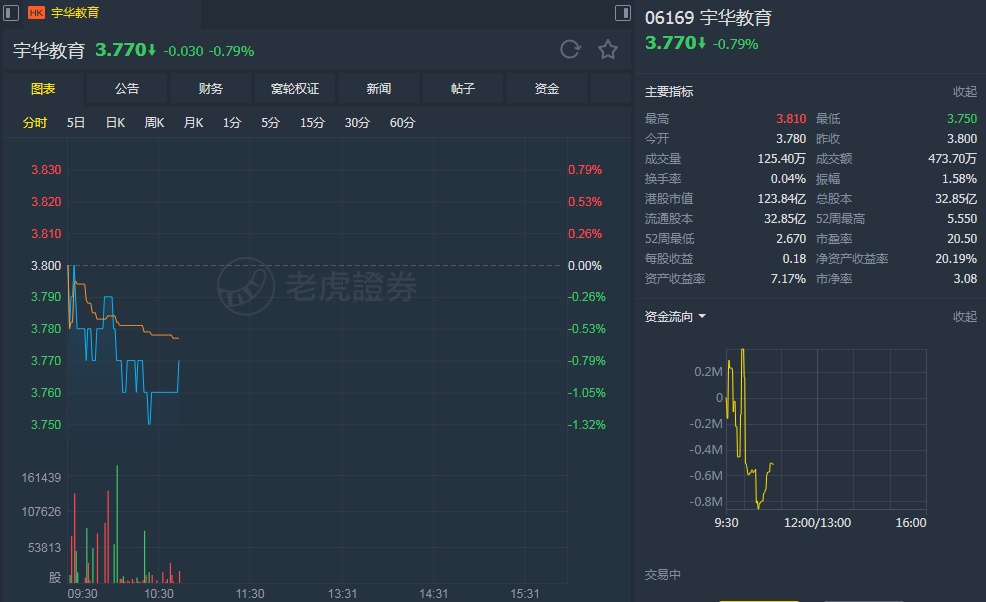Viewport: 986px width, 602px height.
Task: Switch chart to 日K view
Action: [115, 123]
